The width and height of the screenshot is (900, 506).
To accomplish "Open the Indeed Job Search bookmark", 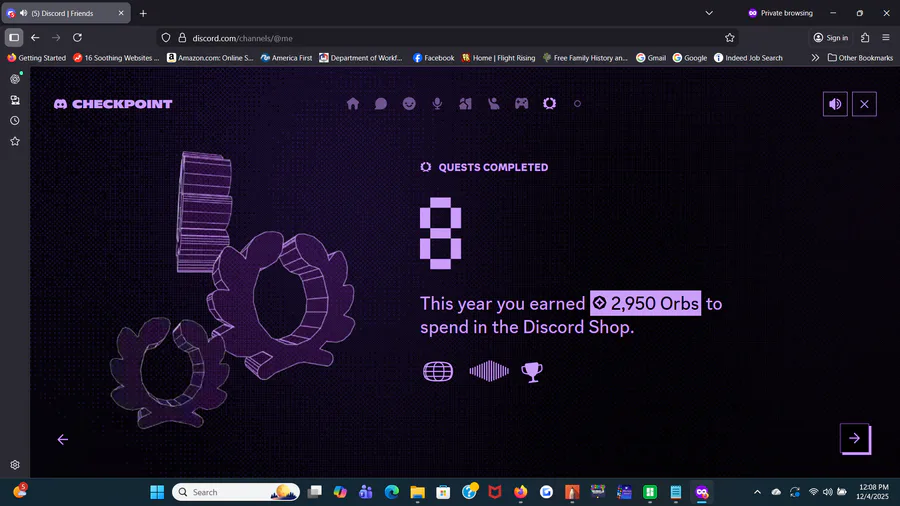I will (748, 58).
